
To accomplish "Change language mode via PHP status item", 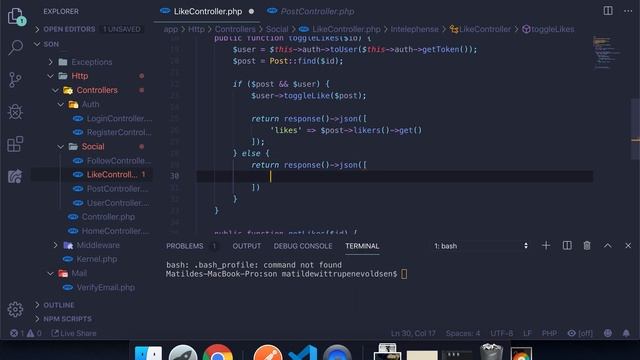I will [x=549, y=333].
